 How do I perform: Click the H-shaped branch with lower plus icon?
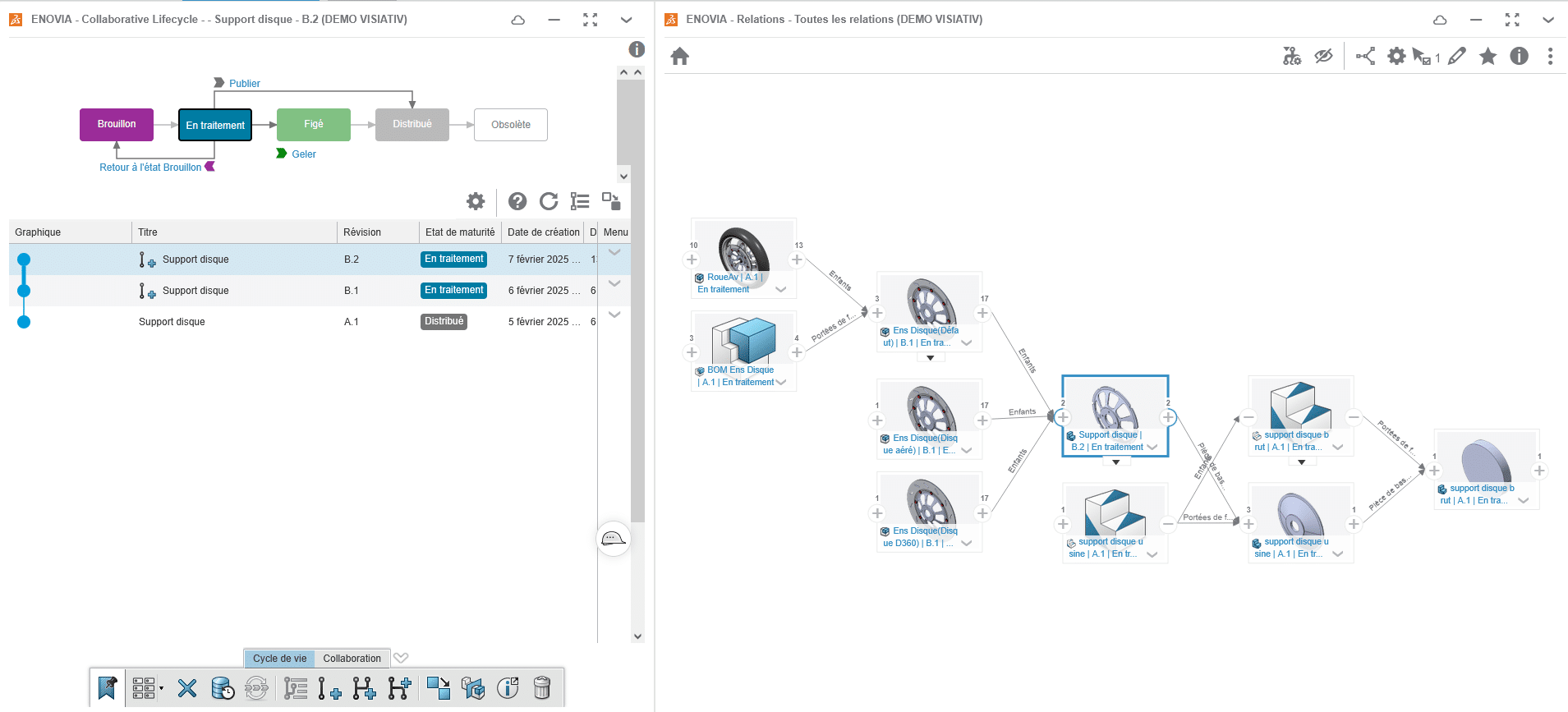click(364, 688)
